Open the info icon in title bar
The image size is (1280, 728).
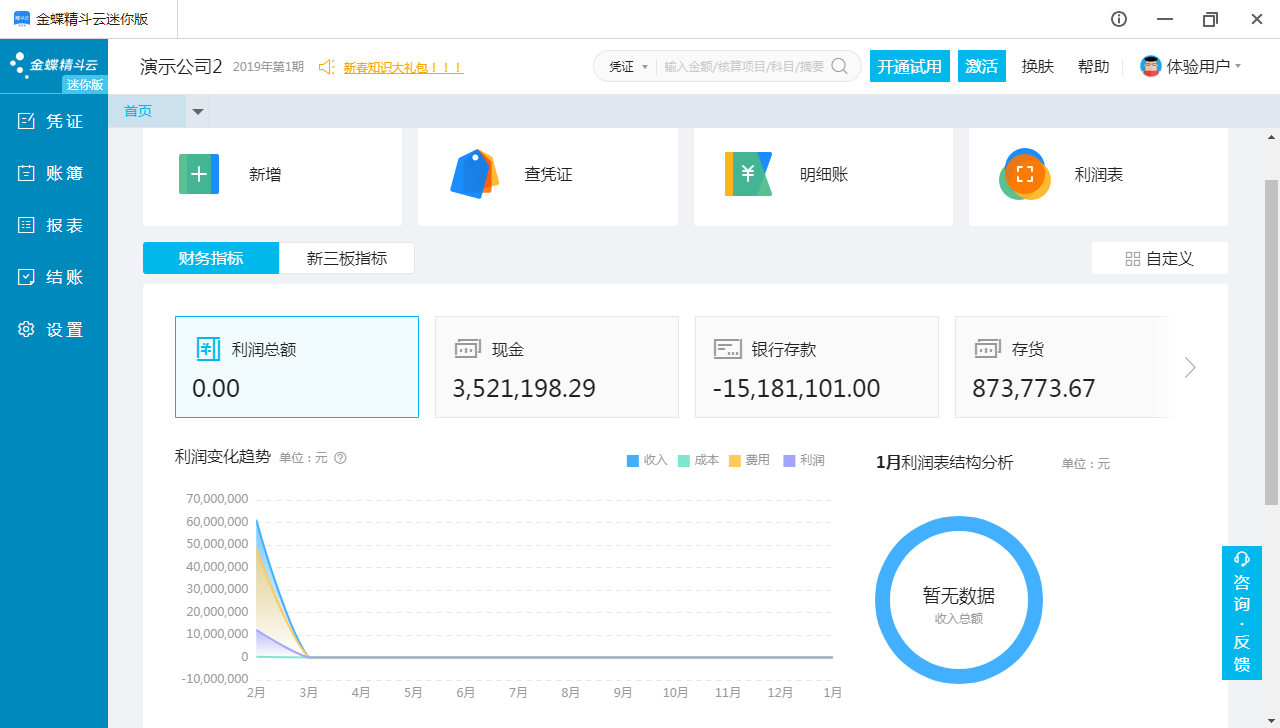tap(1119, 19)
